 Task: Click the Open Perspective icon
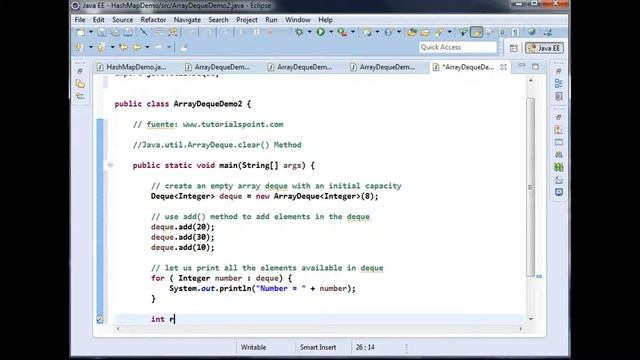pyautogui.click(x=513, y=48)
